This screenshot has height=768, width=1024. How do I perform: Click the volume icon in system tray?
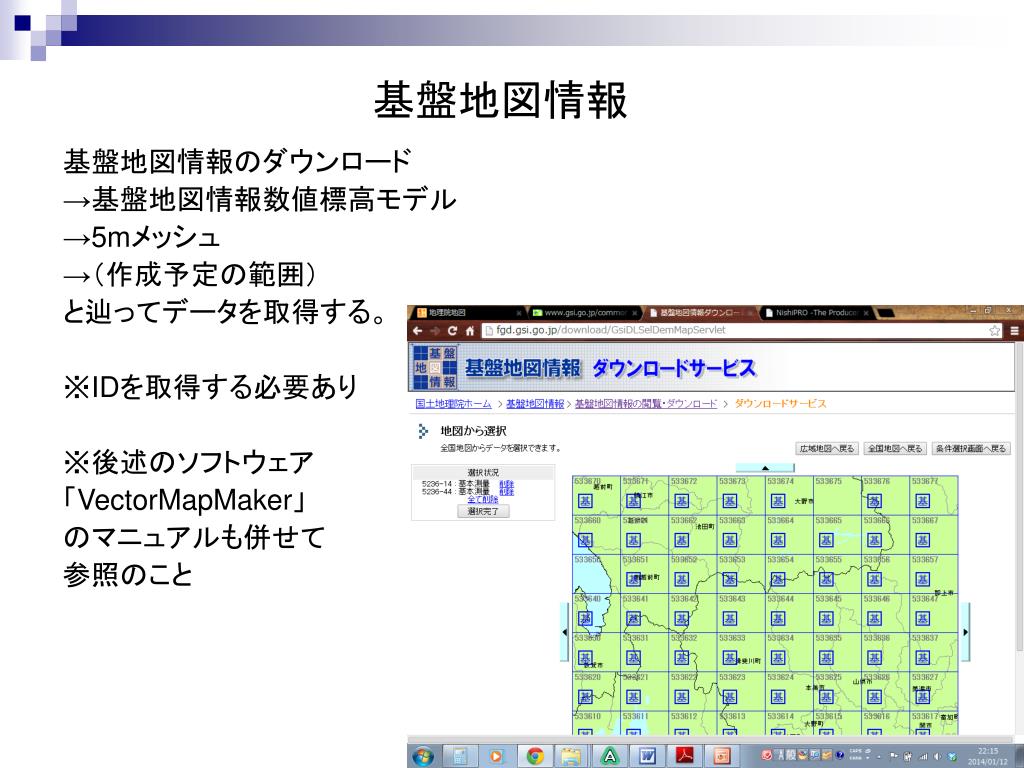coord(938,757)
